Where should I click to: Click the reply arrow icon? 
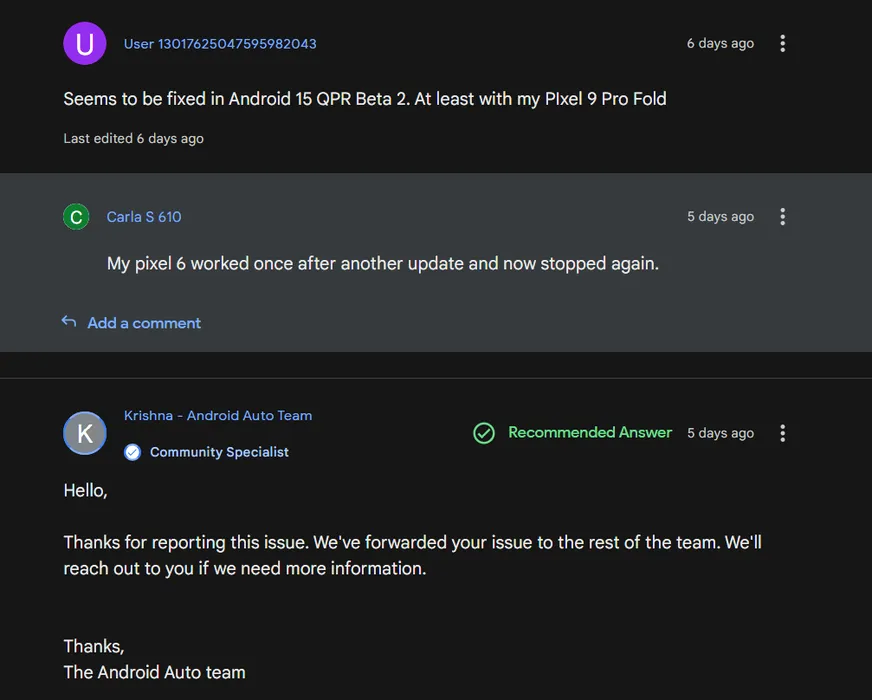click(68, 321)
